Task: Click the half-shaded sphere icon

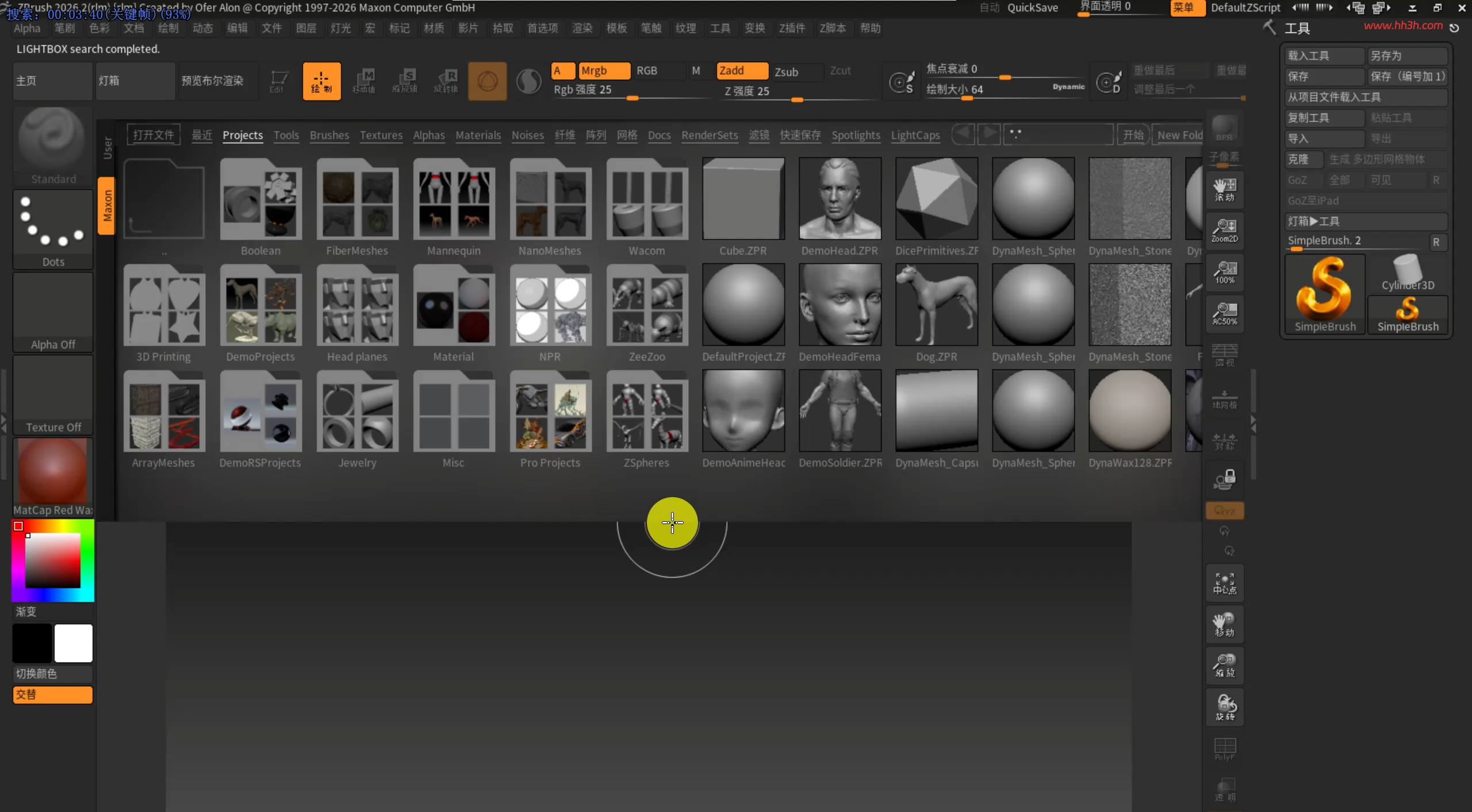Action: 528,81
